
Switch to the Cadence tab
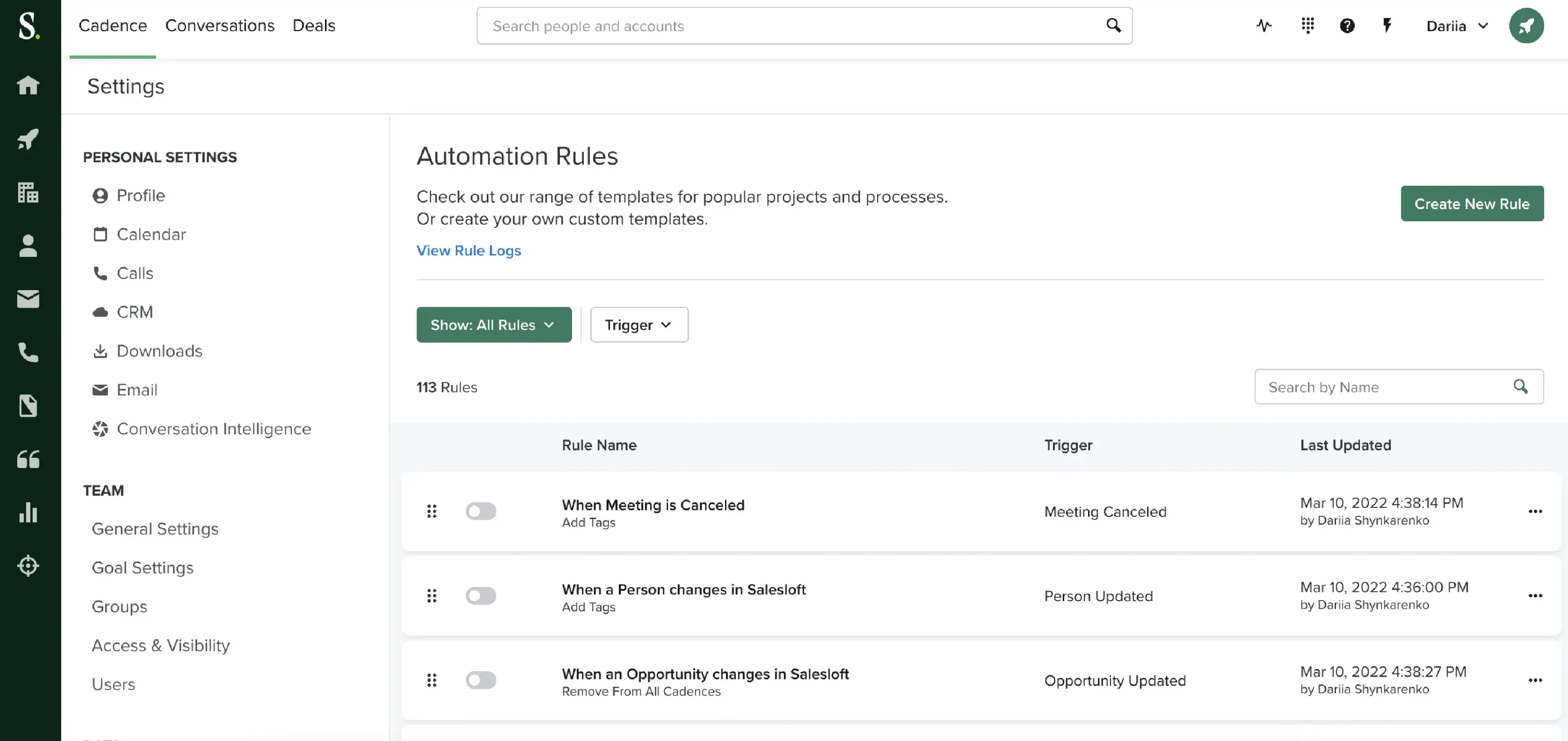(x=113, y=25)
